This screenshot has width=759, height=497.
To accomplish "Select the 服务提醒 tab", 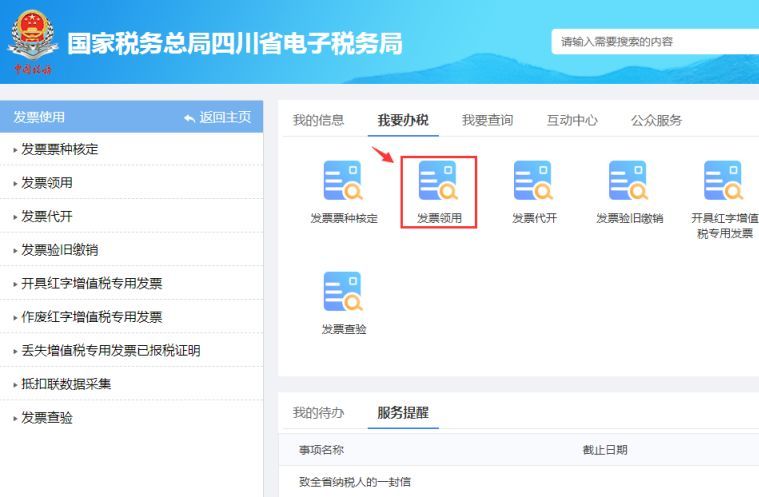I will pyautogui.click(x=403, y=413).
